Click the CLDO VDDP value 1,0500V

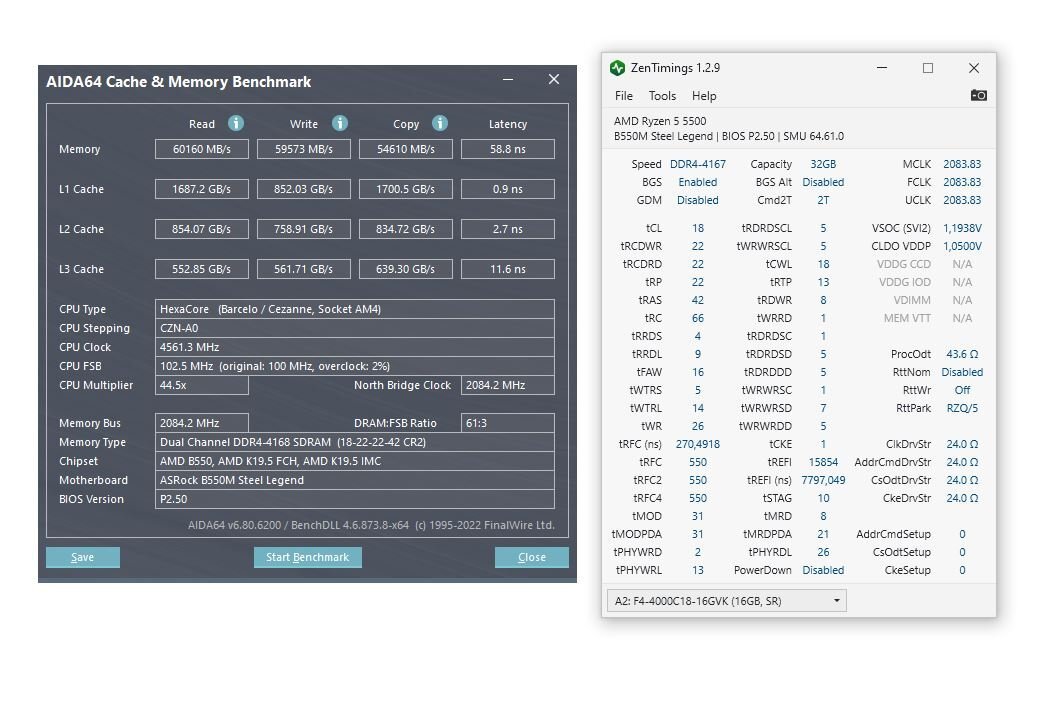pos(962,246)
